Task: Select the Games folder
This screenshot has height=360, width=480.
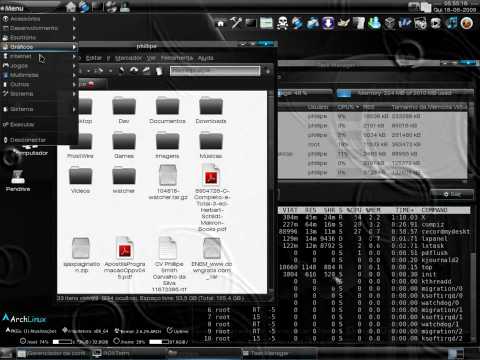Action: [124, 145]
